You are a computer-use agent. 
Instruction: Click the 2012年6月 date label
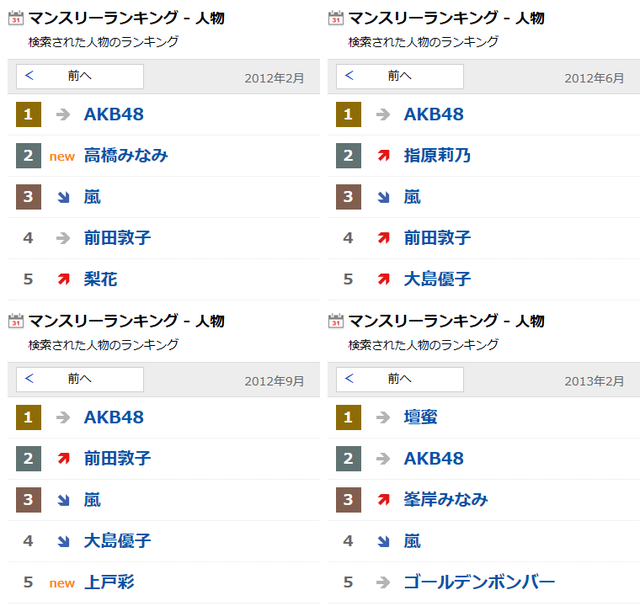point(594,78)
